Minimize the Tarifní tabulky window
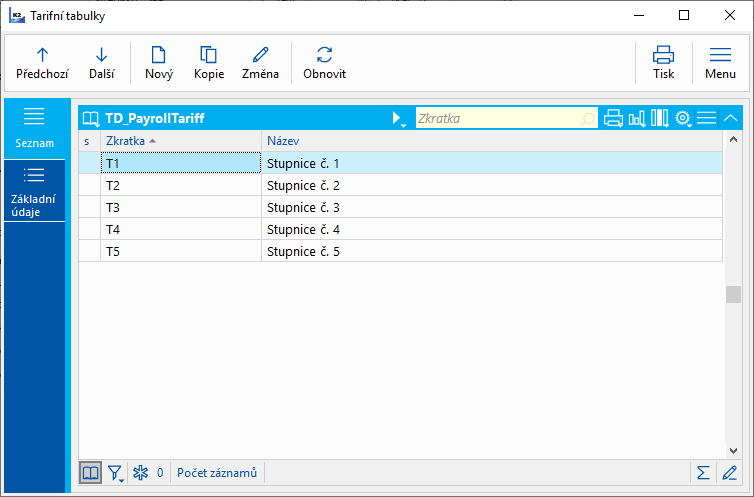Viewport: 754px width, 497px height. [639, 15]
